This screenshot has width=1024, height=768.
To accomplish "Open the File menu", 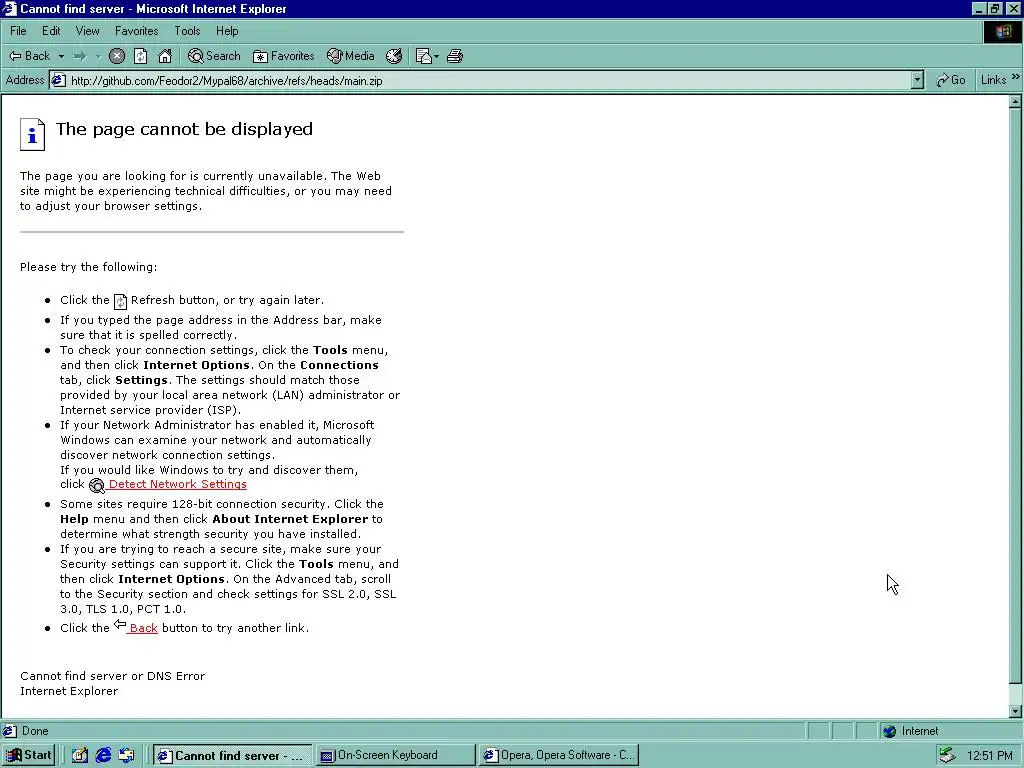I will (x=18, y=31).
